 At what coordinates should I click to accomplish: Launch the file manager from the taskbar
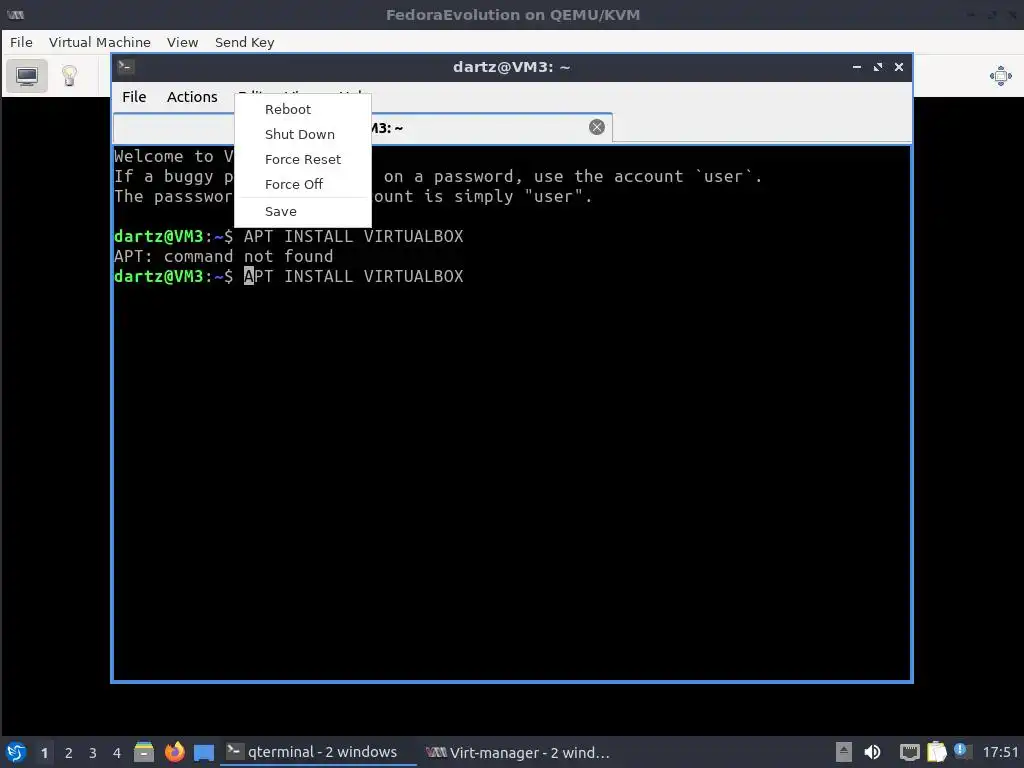coord(144,752)
